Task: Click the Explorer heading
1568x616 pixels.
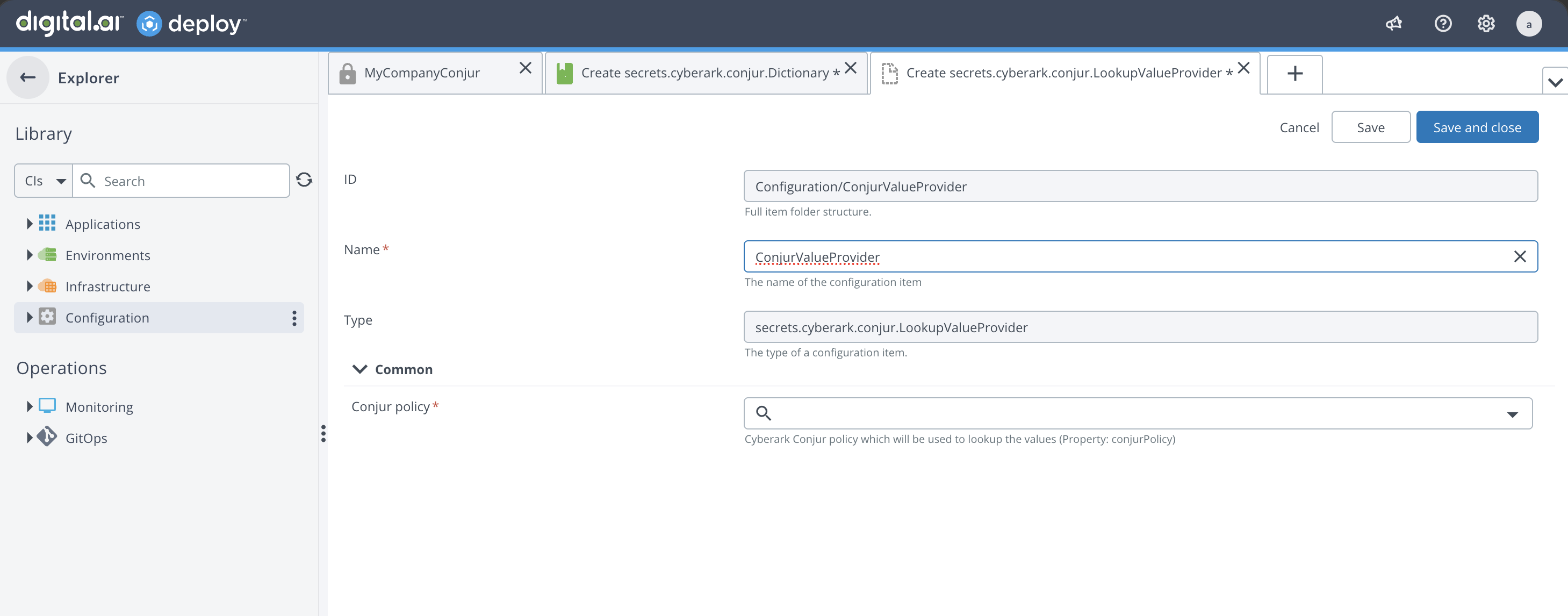Action: (x=89, y=77)
